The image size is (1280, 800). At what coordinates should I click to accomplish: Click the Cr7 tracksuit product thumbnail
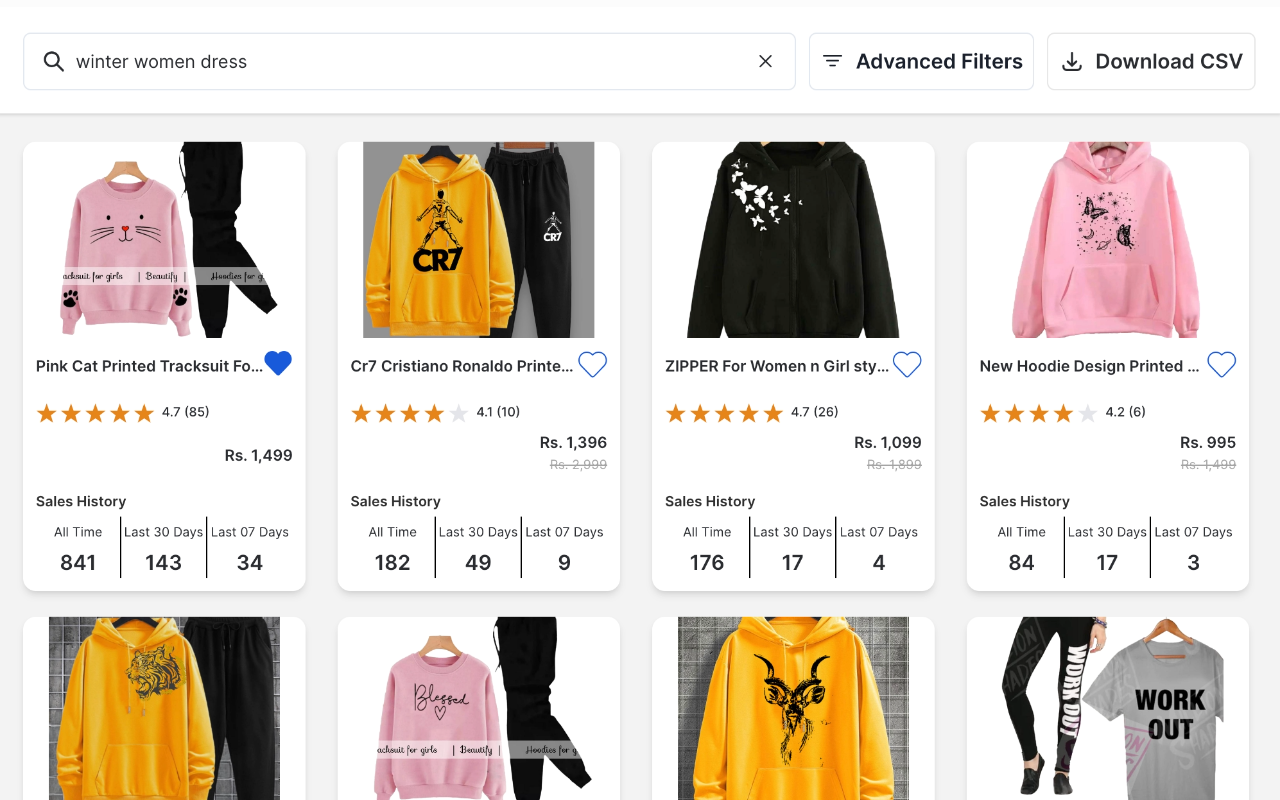point(478,240)
